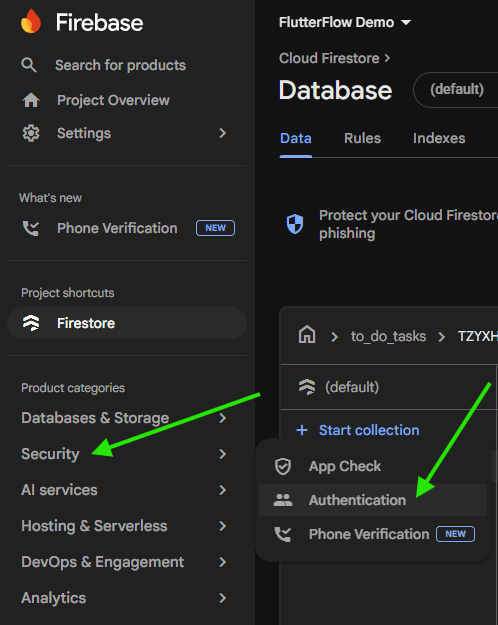Select Phone Verification in Security submenu
Screen dimensions: 498x625
[373, 534]
